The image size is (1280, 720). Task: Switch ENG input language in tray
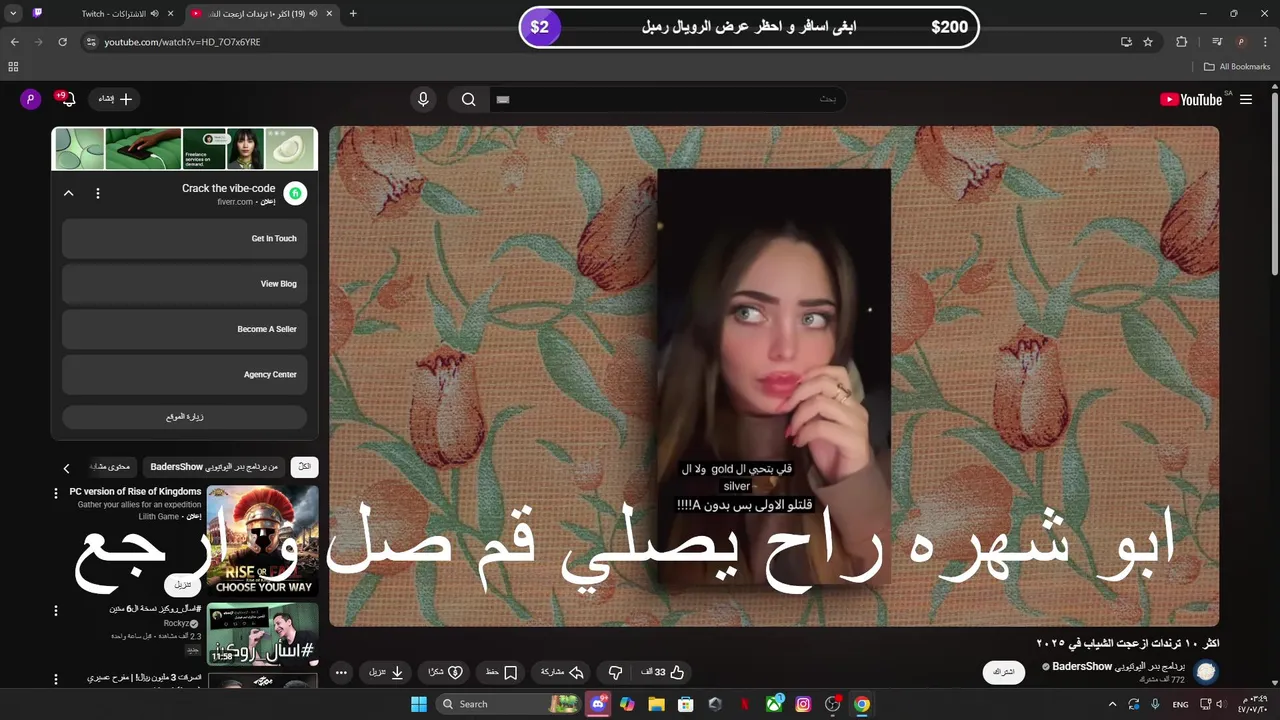1180,704
